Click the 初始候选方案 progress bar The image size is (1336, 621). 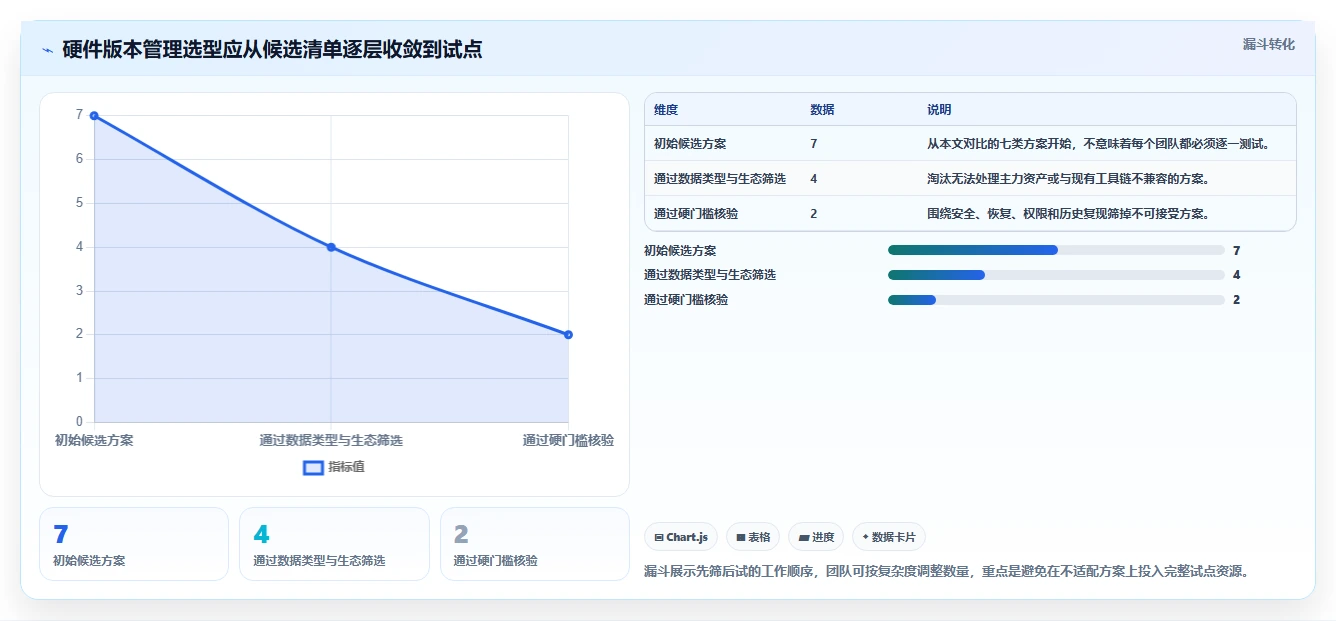pos(1056,250)
